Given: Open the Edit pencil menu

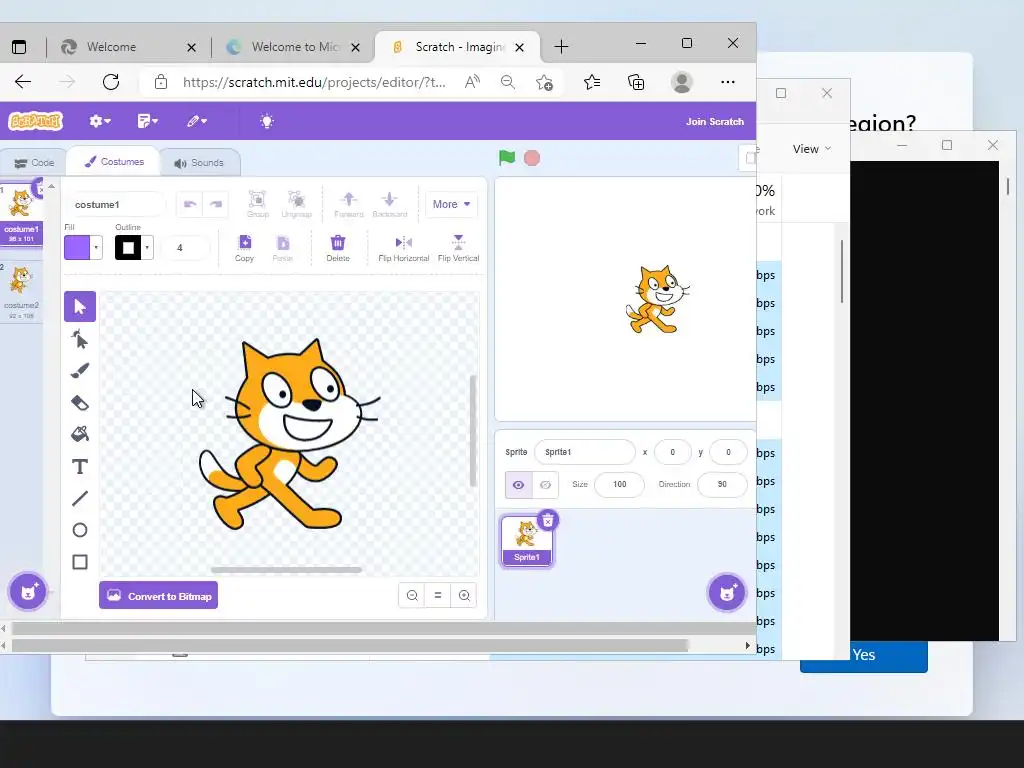Looking at the screenshot, I should [197, 121].
